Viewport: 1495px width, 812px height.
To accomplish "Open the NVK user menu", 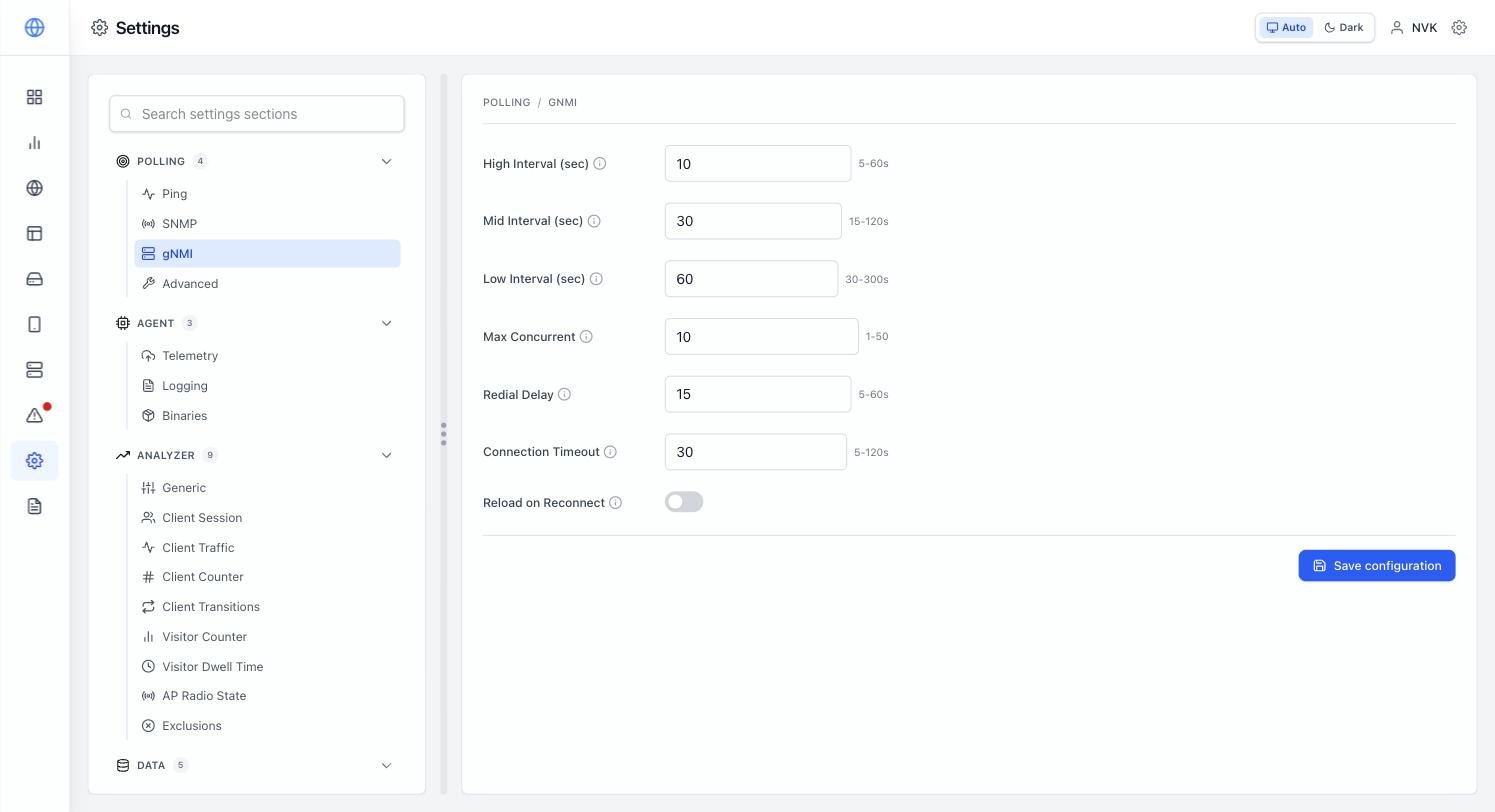I will [1414, 28].
